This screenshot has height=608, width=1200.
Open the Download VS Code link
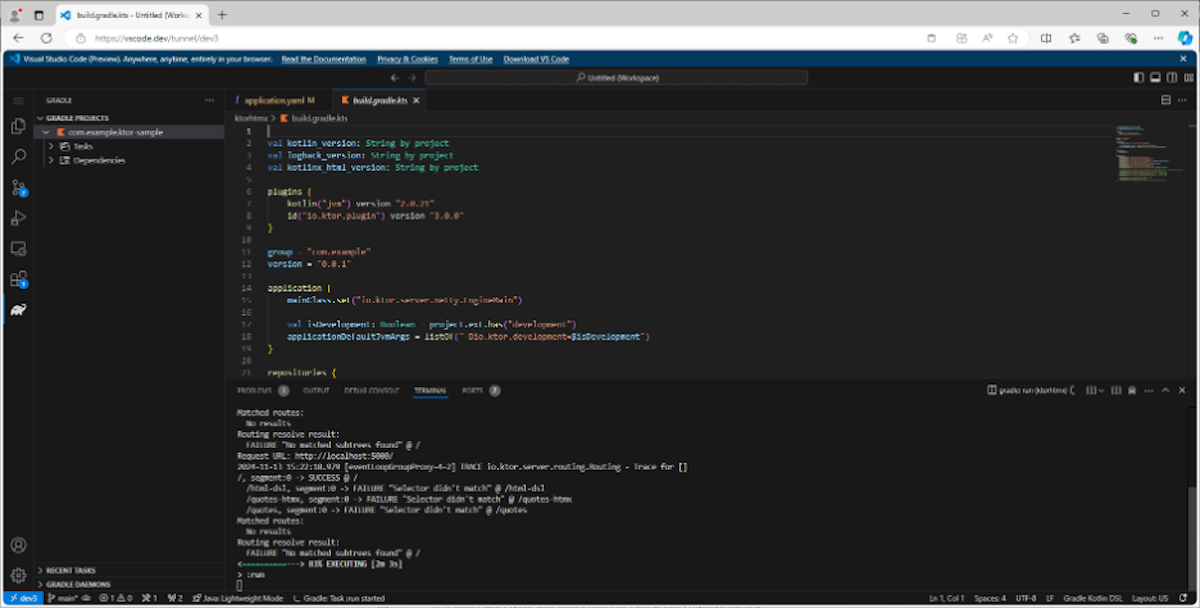click(x=535, y=59)
